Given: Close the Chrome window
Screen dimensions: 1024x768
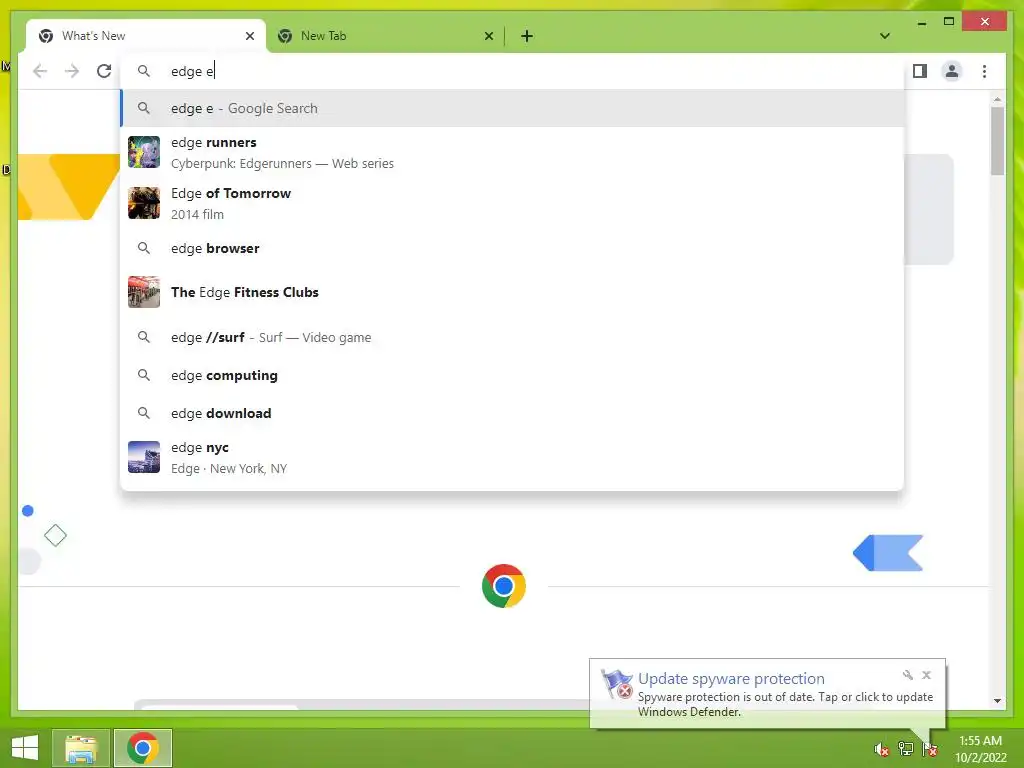Looking at the screenshot, I should (x=985, y=22).
